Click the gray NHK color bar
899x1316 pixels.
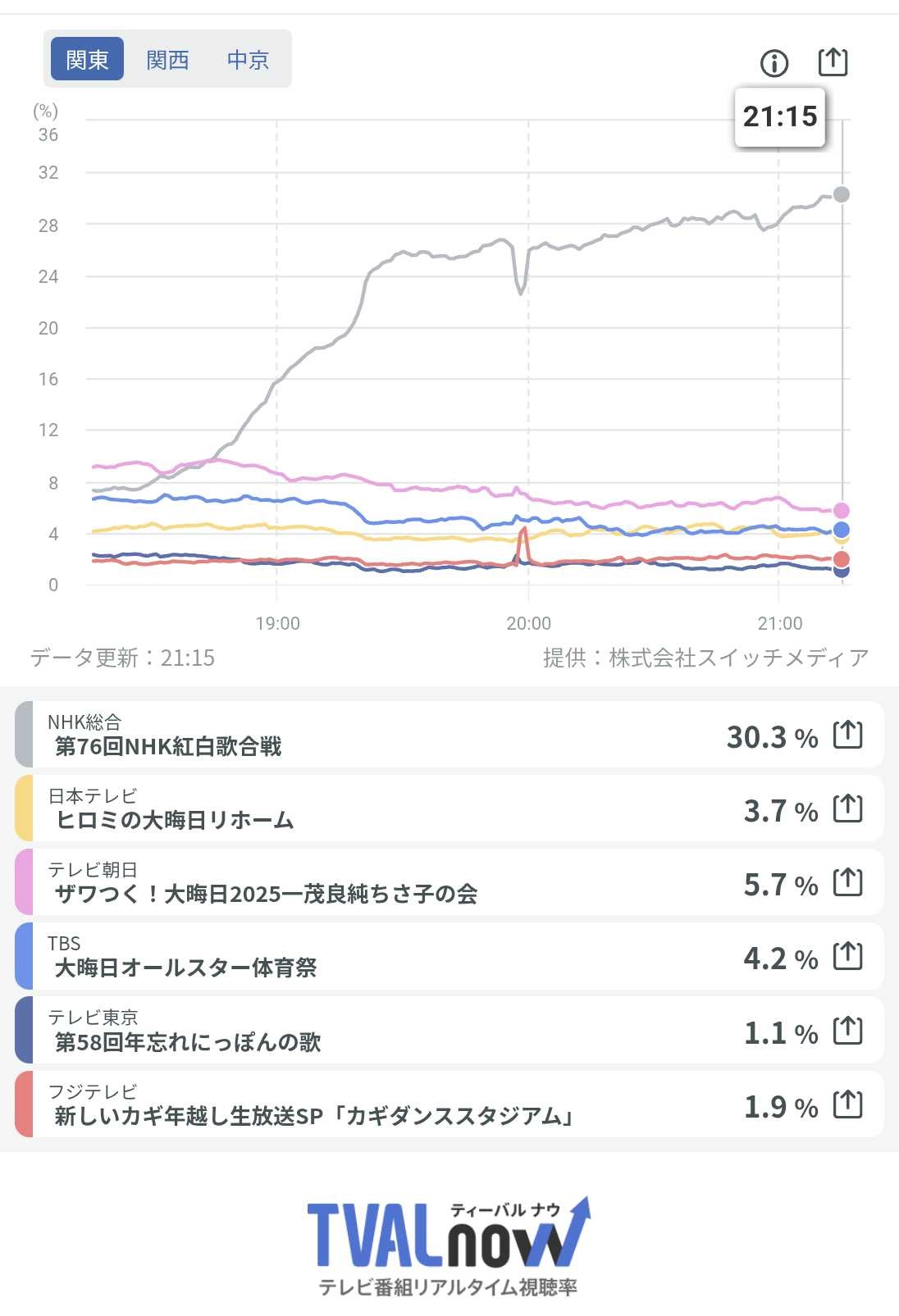click(x=24, y=734)
